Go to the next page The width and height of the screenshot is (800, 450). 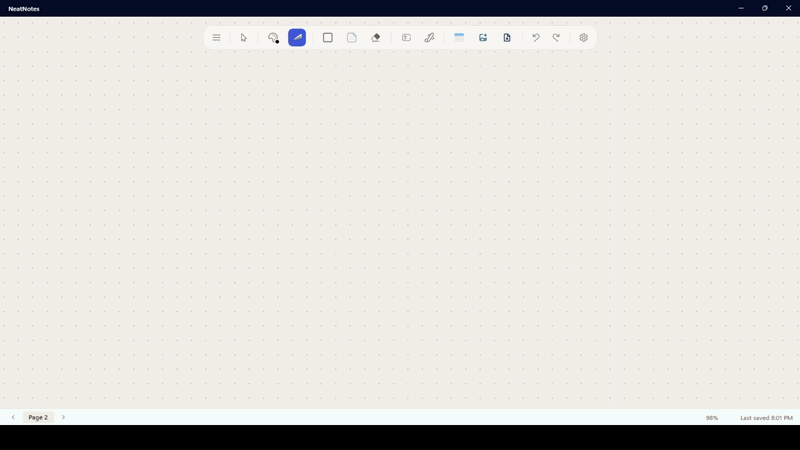pyautogui.click(x=64, y=417)
